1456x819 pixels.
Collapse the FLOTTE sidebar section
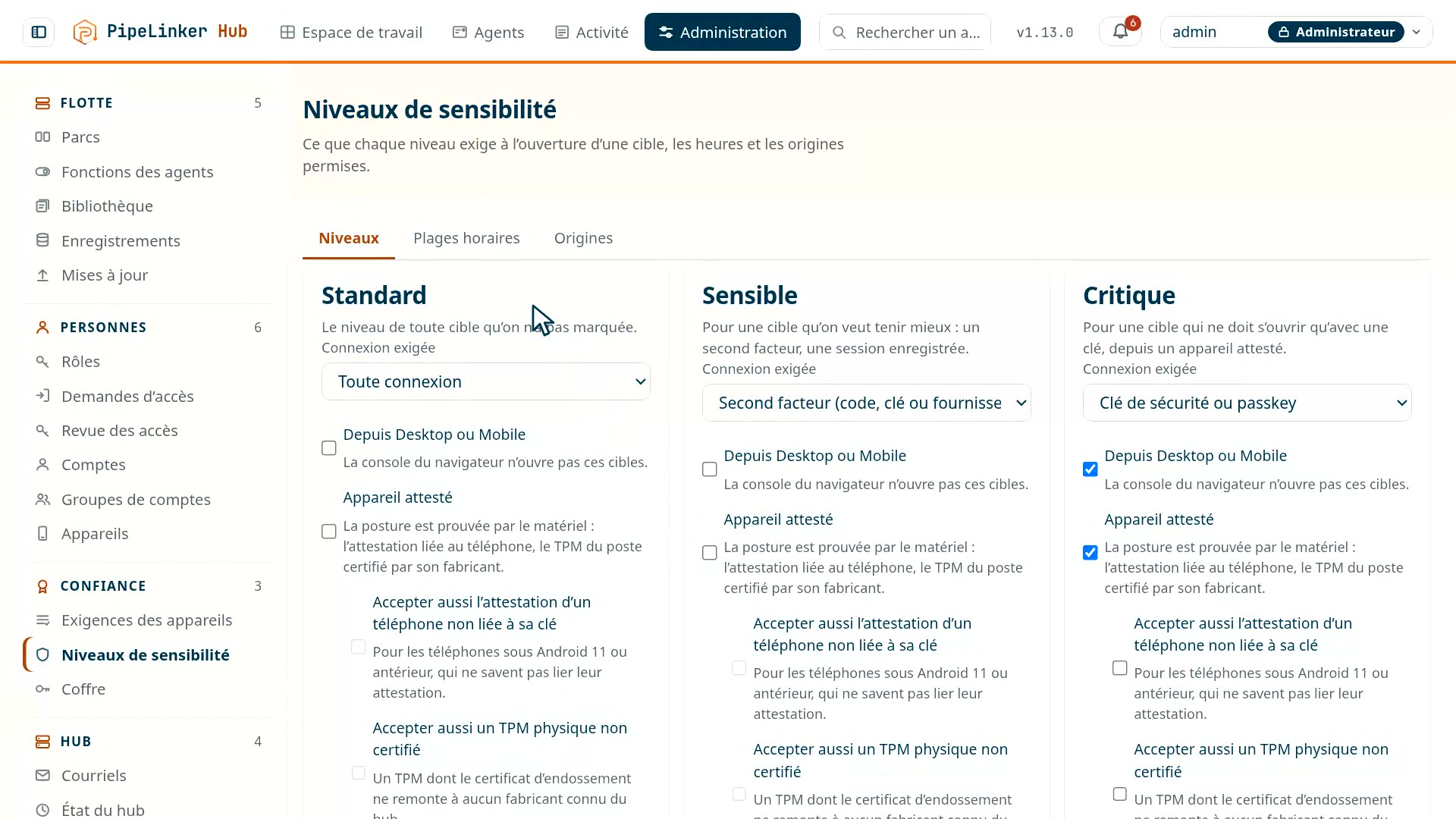coord(148,103)
